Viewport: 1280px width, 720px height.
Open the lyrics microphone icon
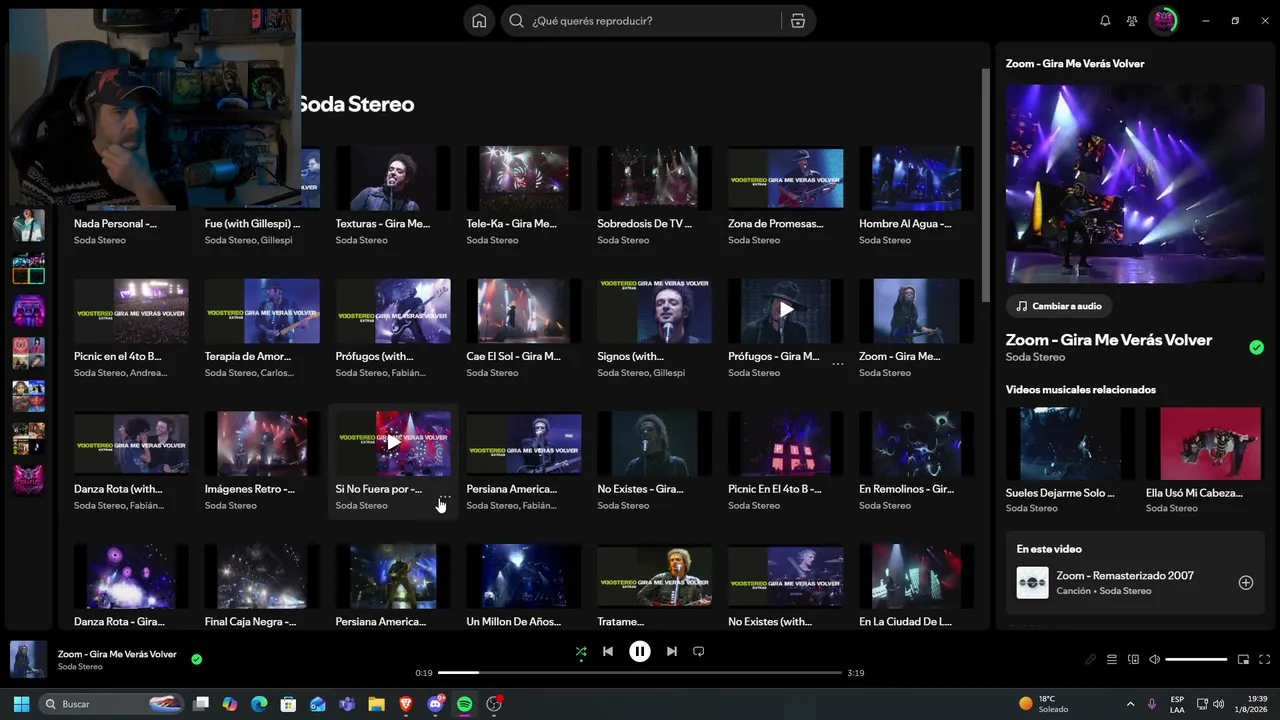[x=1091, y=660]
